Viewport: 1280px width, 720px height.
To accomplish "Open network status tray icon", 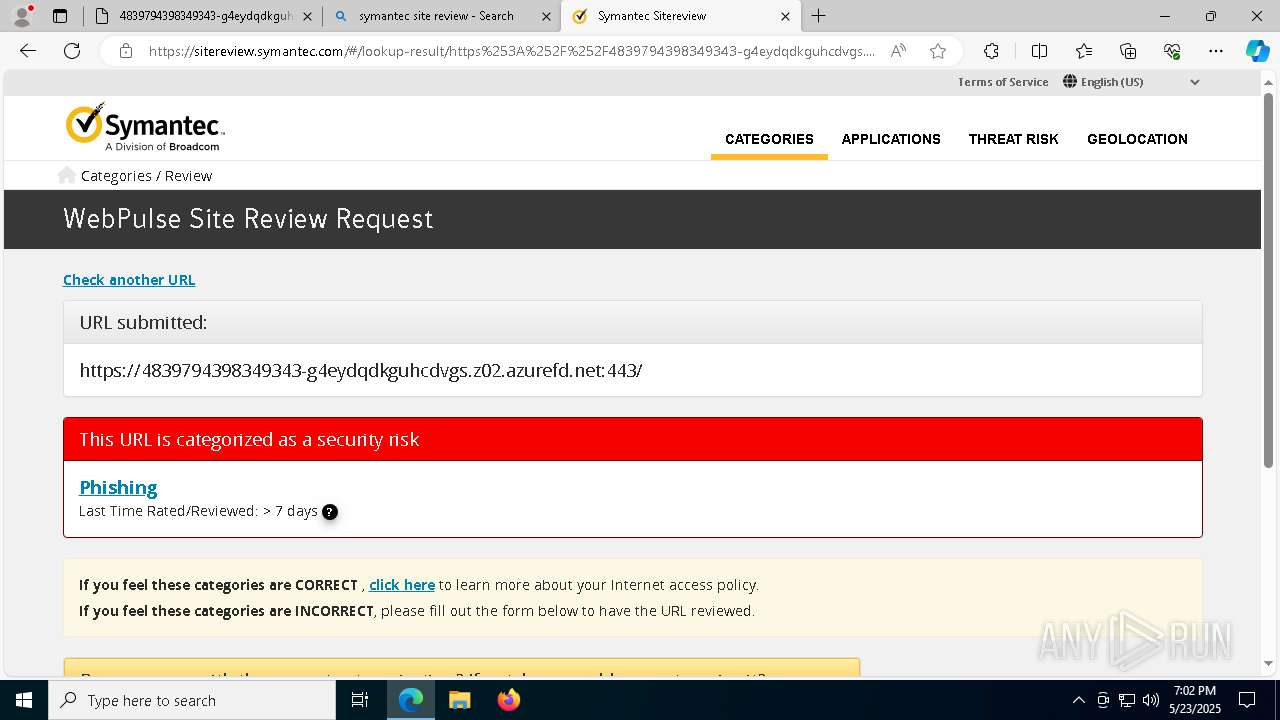I will pyautogui.click(x=1127, y=700).
